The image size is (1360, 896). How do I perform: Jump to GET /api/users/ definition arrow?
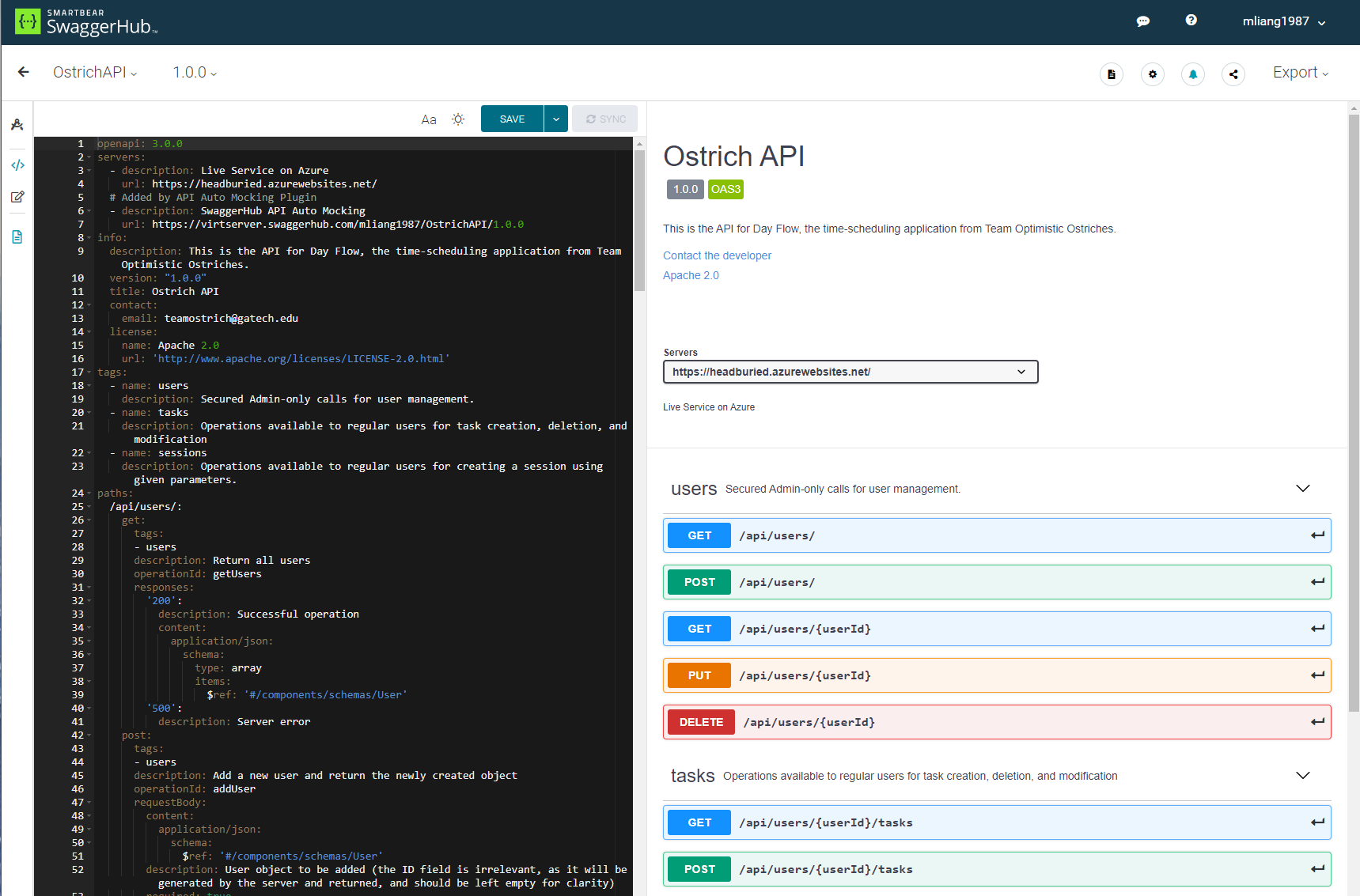click(x=1317, y=535)
